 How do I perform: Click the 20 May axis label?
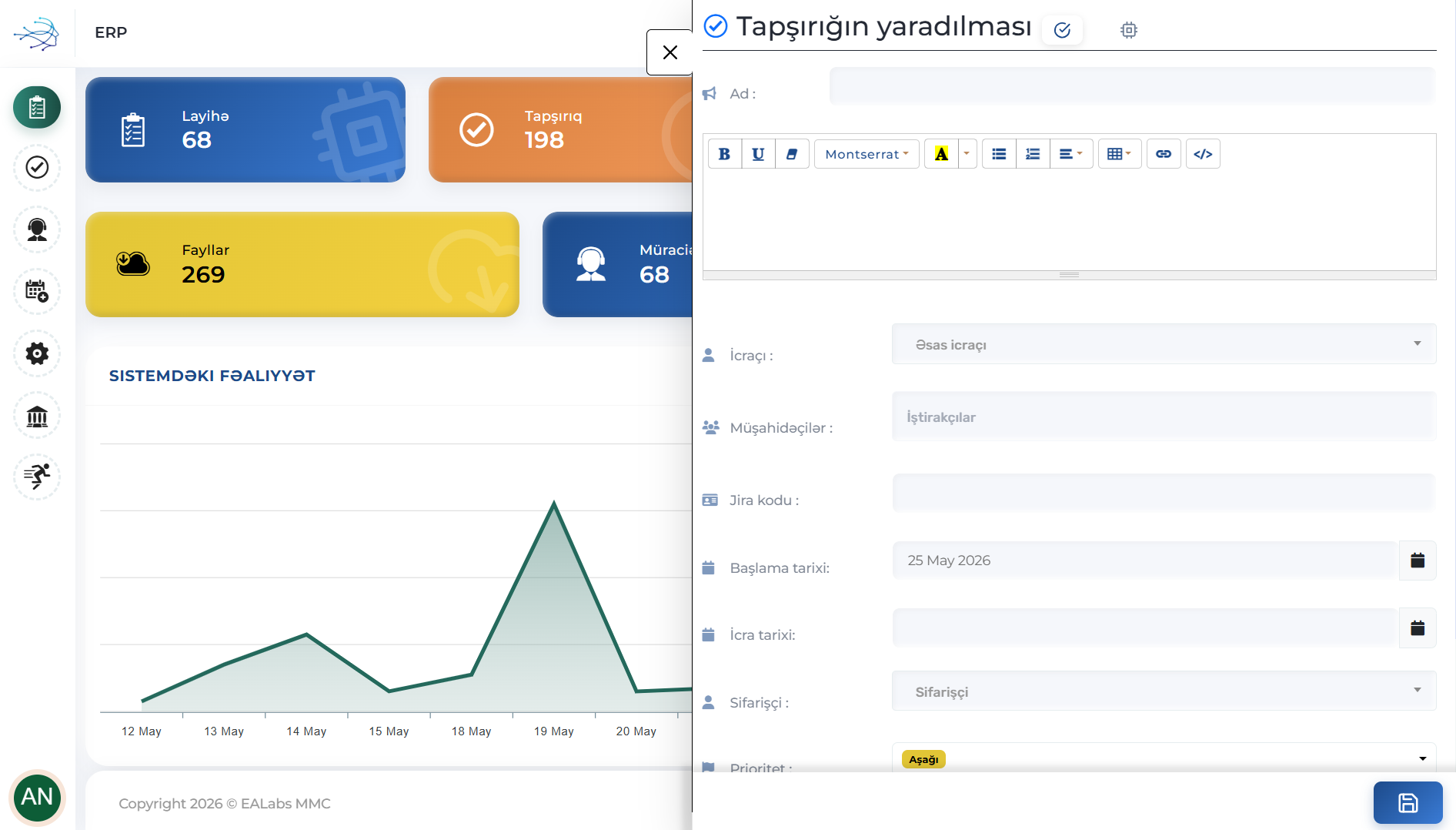coord(636,731)
